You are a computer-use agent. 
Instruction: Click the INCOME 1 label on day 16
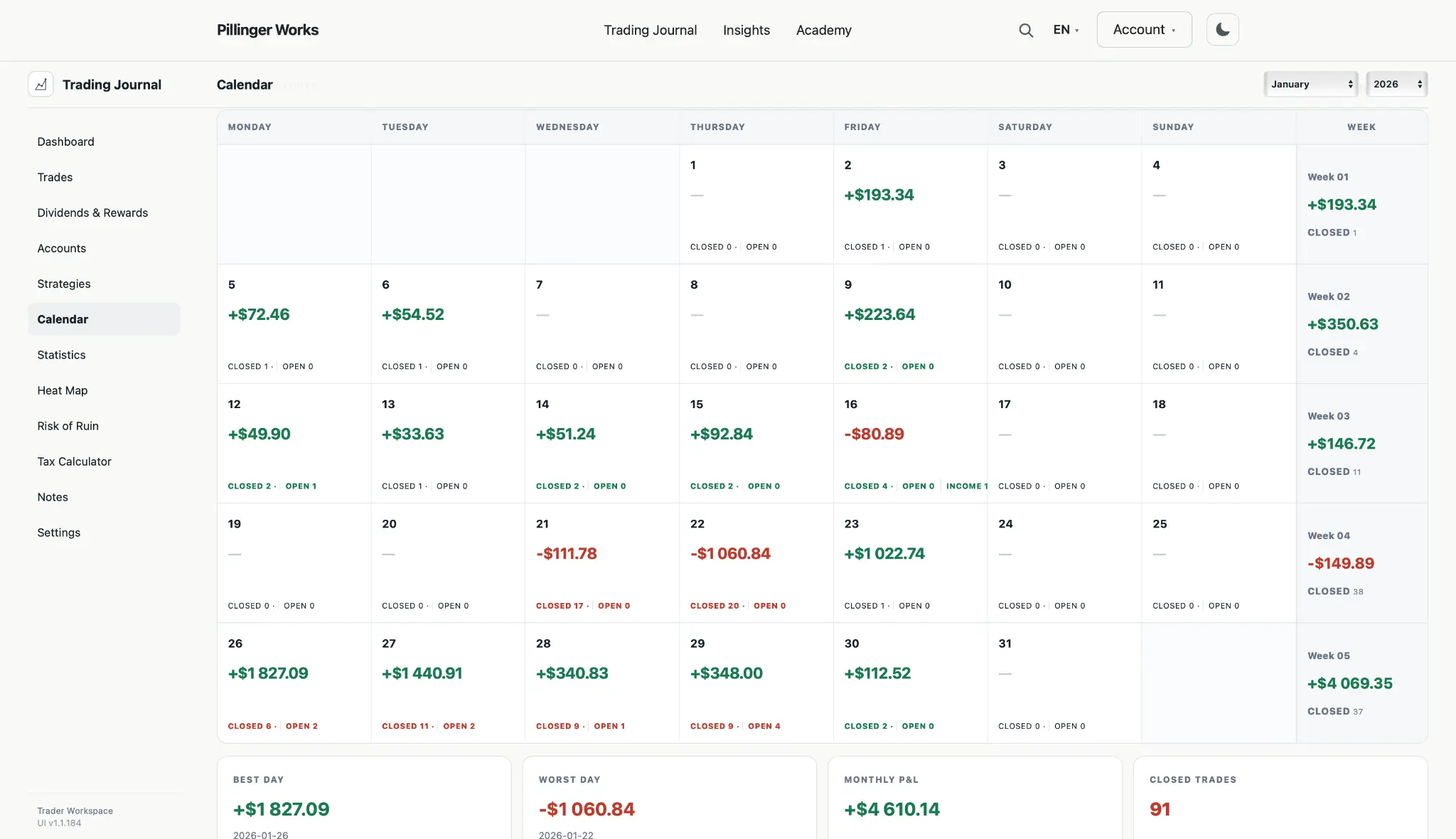point(967,486)
